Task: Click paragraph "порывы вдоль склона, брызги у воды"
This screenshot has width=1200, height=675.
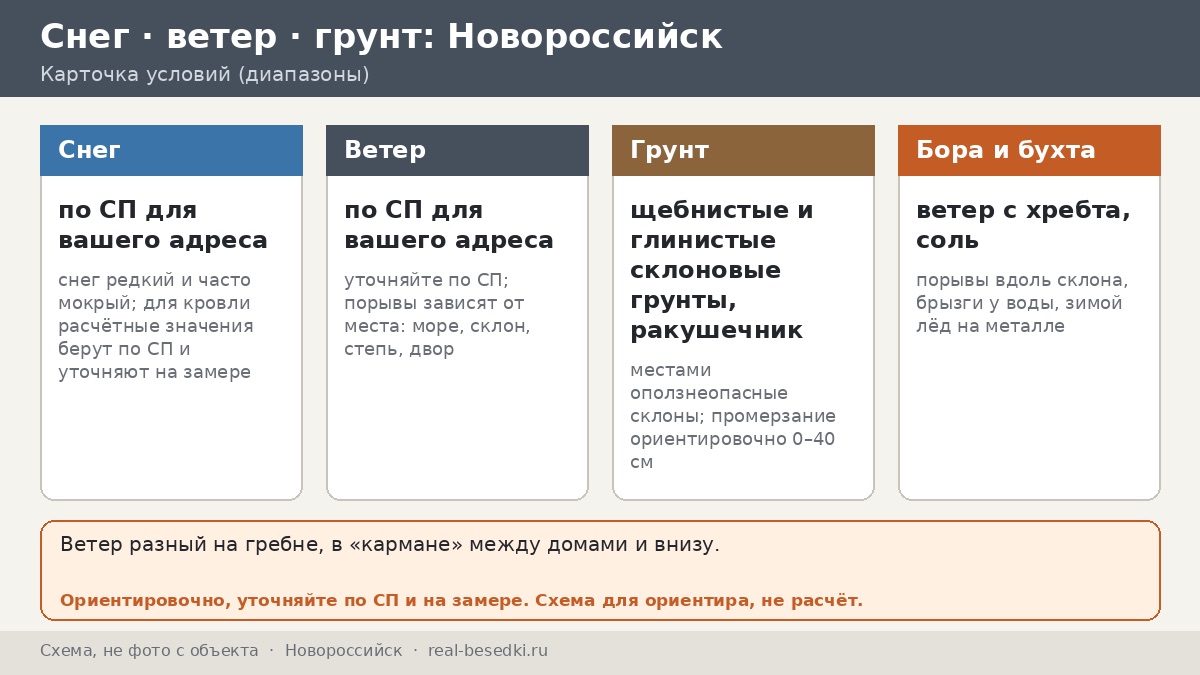Action: click(x=1022, y=303)
